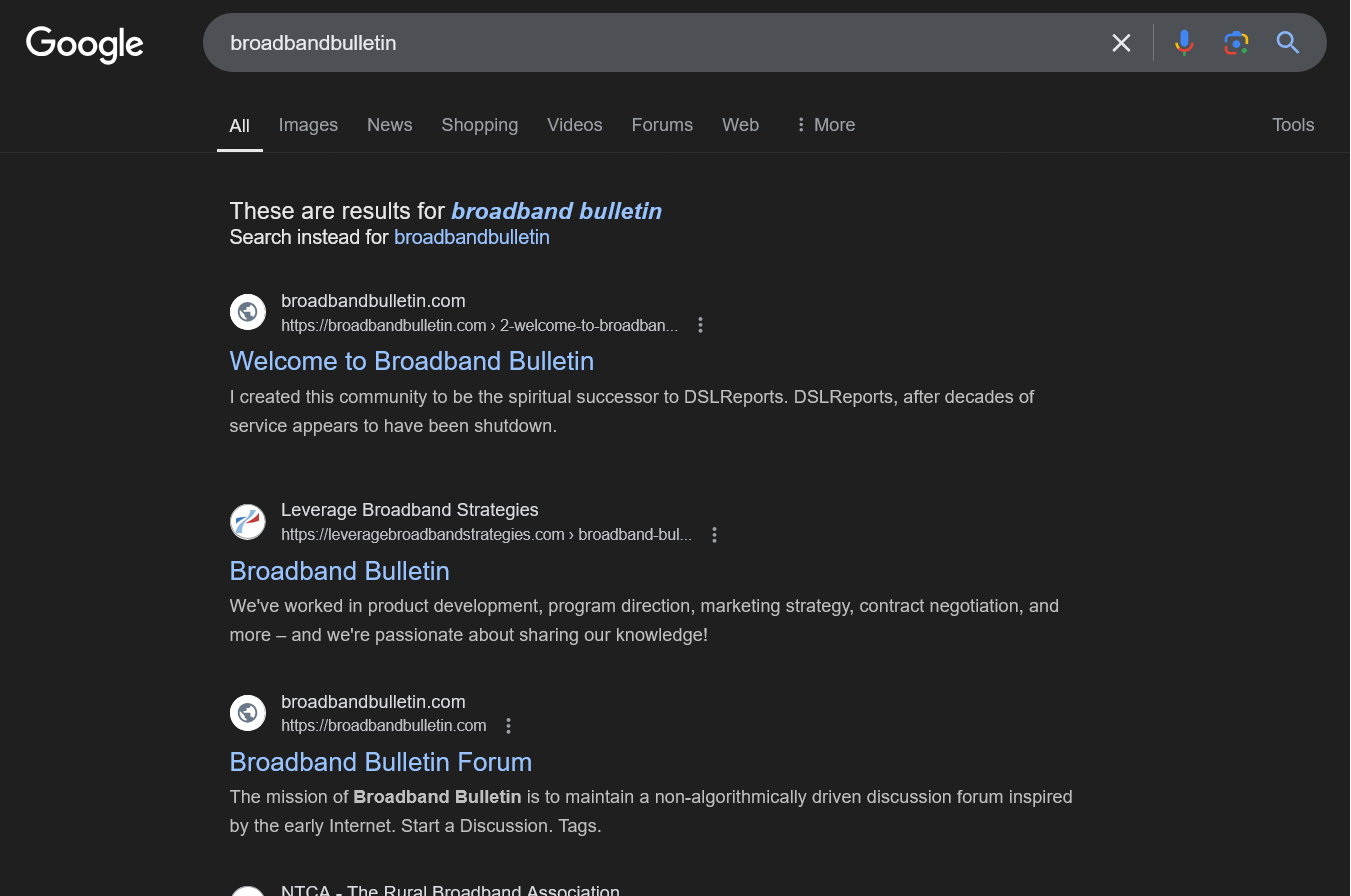Screen dimensions: 1351x896
Task: Open the Welcome to Broadband Bulletin link
Action: click(412, 361)
